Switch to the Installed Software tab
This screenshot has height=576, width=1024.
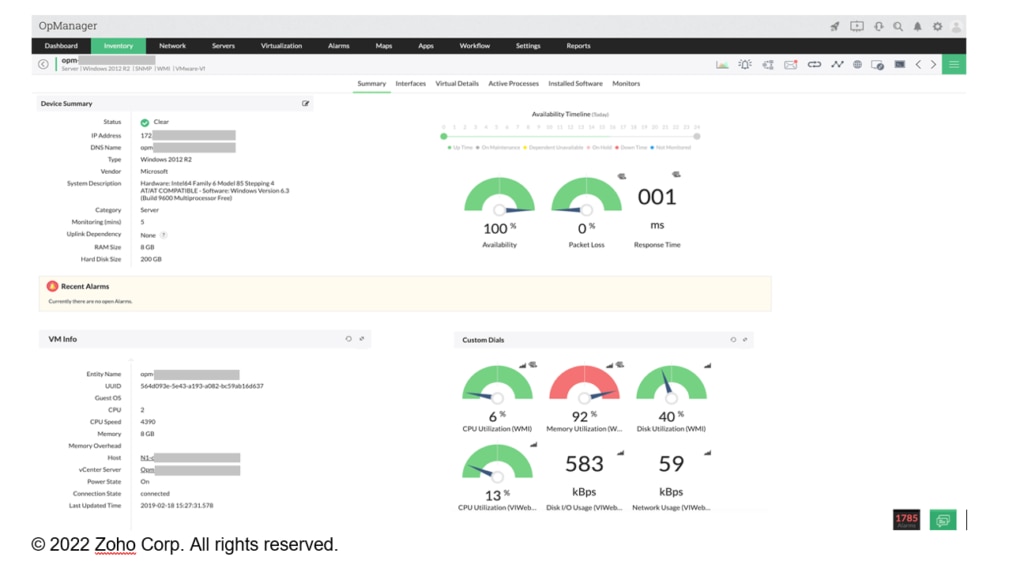pyautogui.click(x=575, y=84)
